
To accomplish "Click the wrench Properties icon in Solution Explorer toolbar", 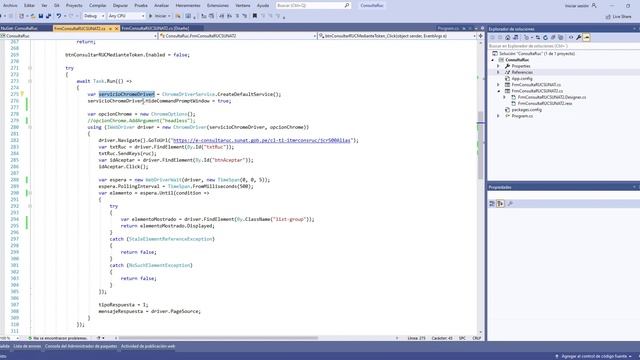I will pyautogui.click(x=579, y=37).
